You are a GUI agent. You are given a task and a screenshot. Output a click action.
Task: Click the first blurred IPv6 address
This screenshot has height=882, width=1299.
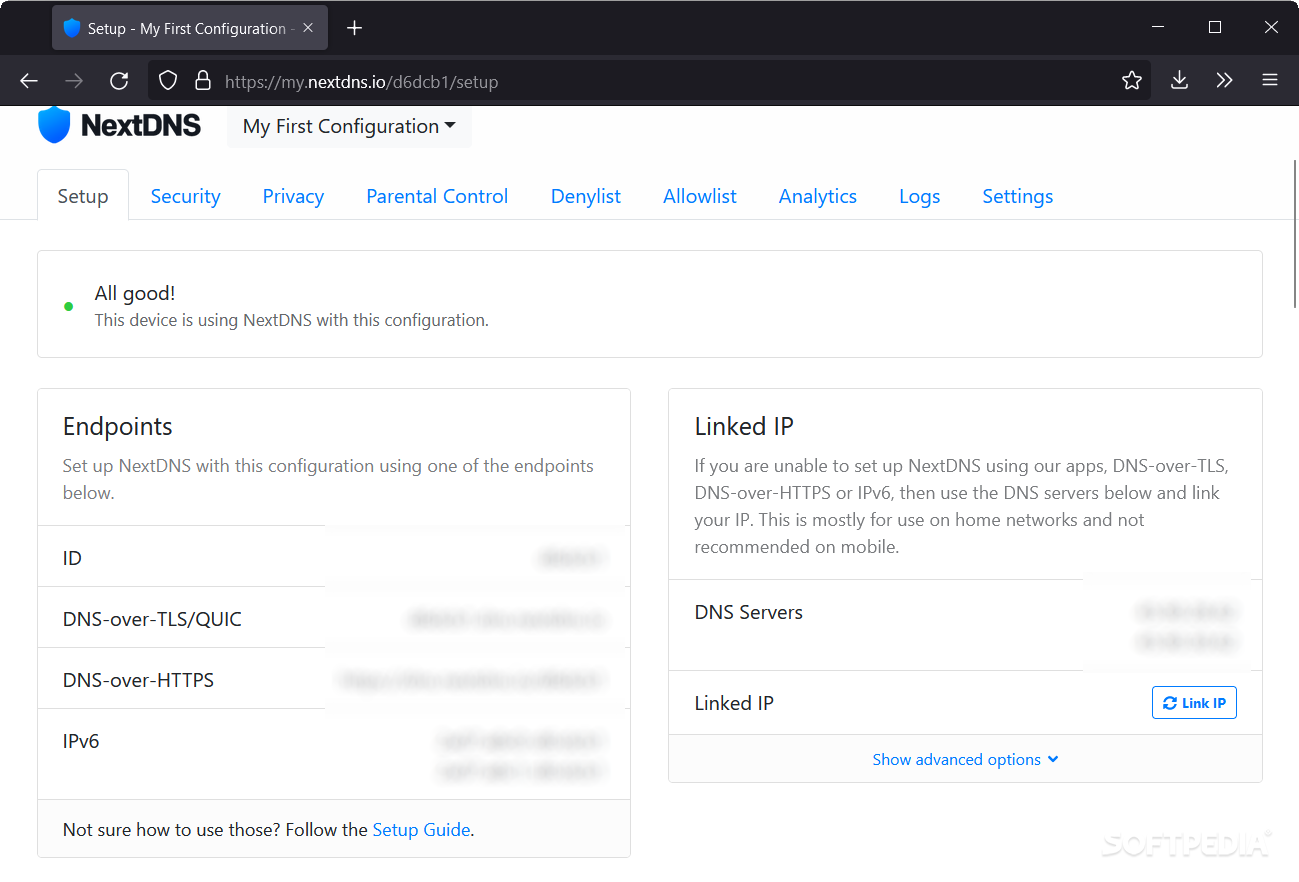[522, 742]
